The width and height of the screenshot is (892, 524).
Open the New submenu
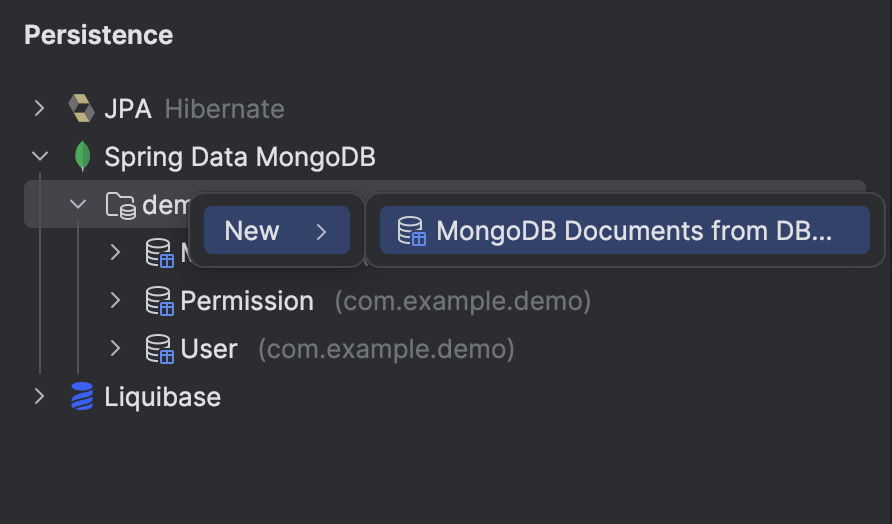coord(276,231)
